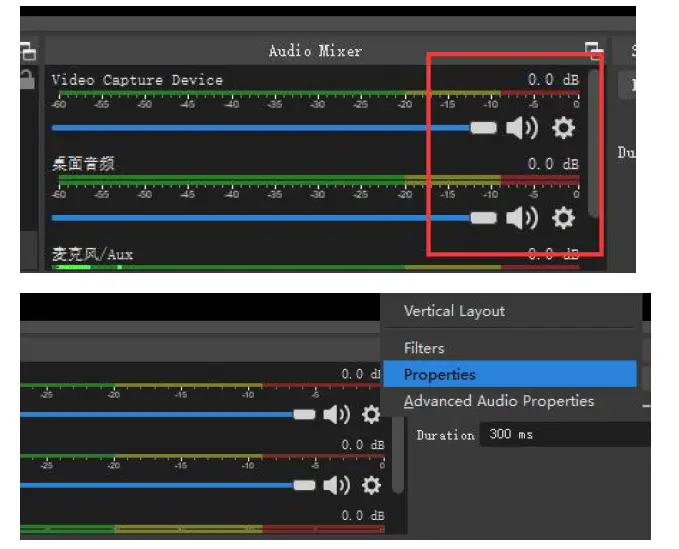
Task: Click the Audio Mixer panel title bar
Action: point(315,50)
